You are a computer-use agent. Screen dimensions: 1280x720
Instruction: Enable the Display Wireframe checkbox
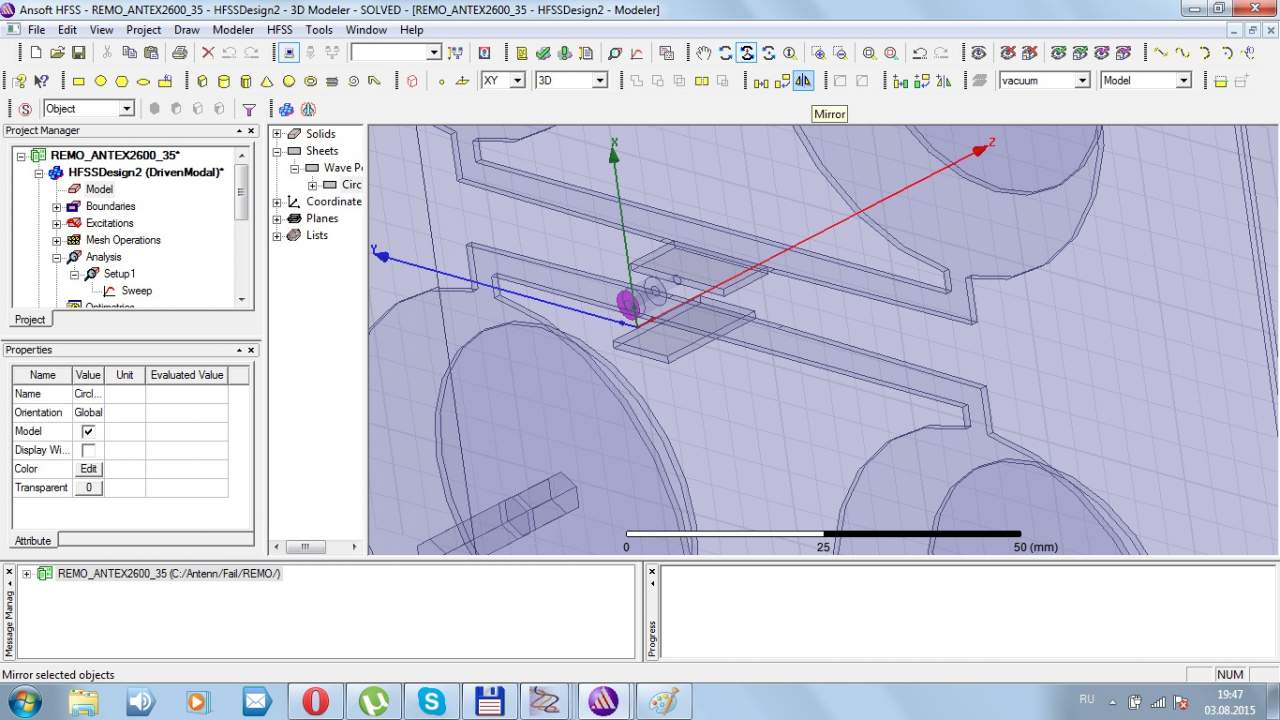pyautogui.click(x=88, y=450)
